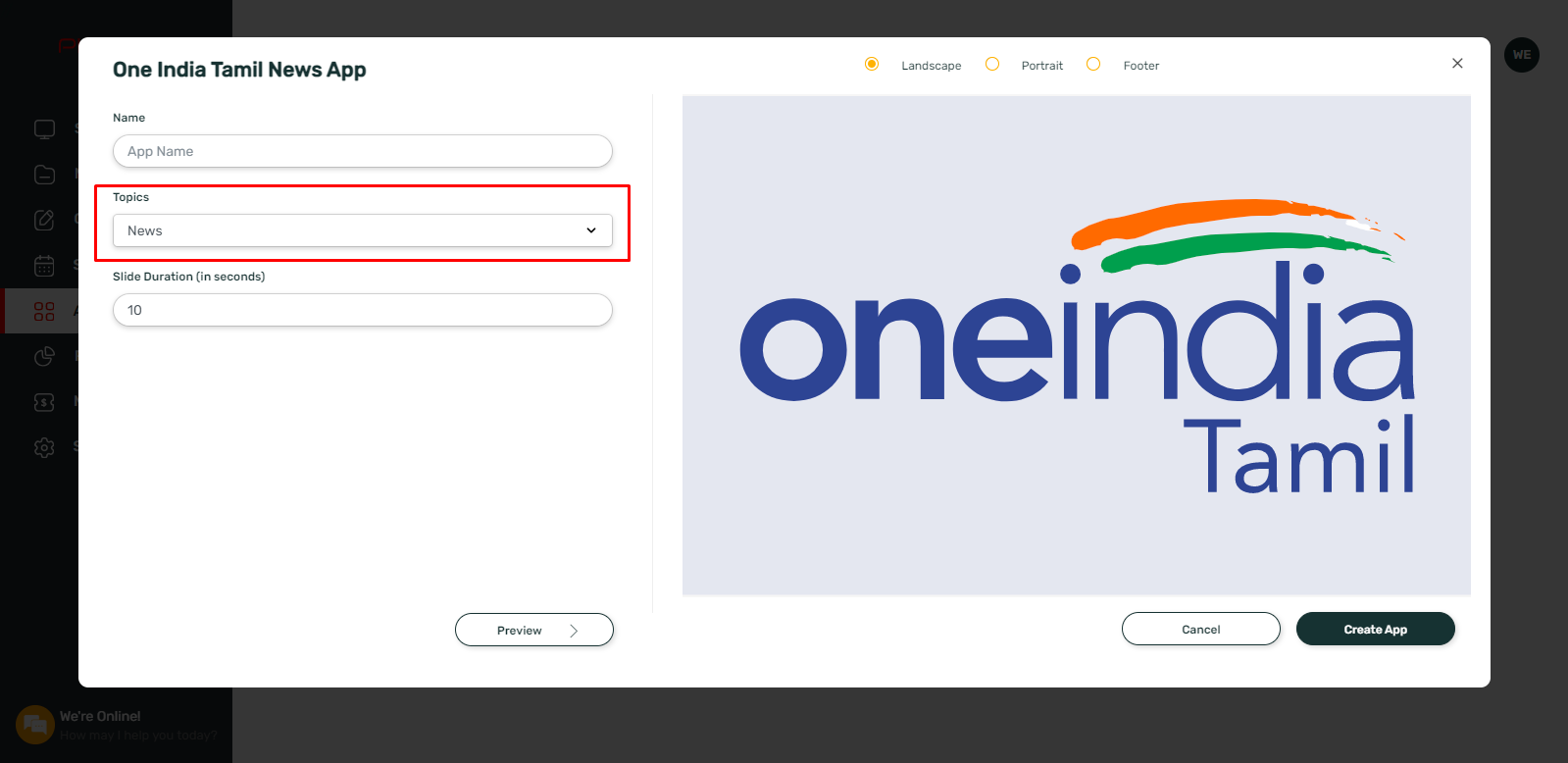
Task: Select the edit pencil icon in sidebar
Action: pyautogui.click(x=44, y=220)
